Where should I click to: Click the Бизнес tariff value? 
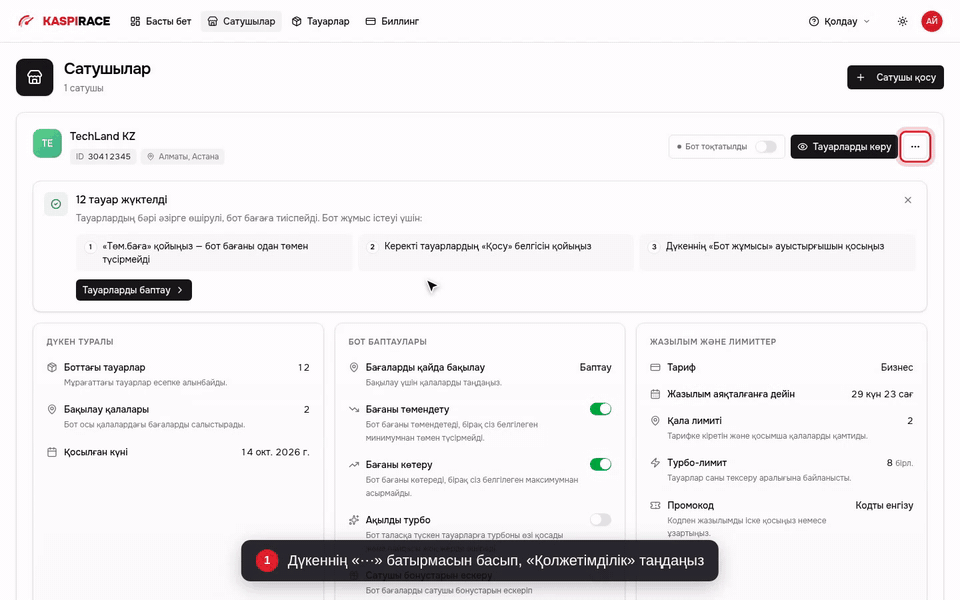(897, 367)
